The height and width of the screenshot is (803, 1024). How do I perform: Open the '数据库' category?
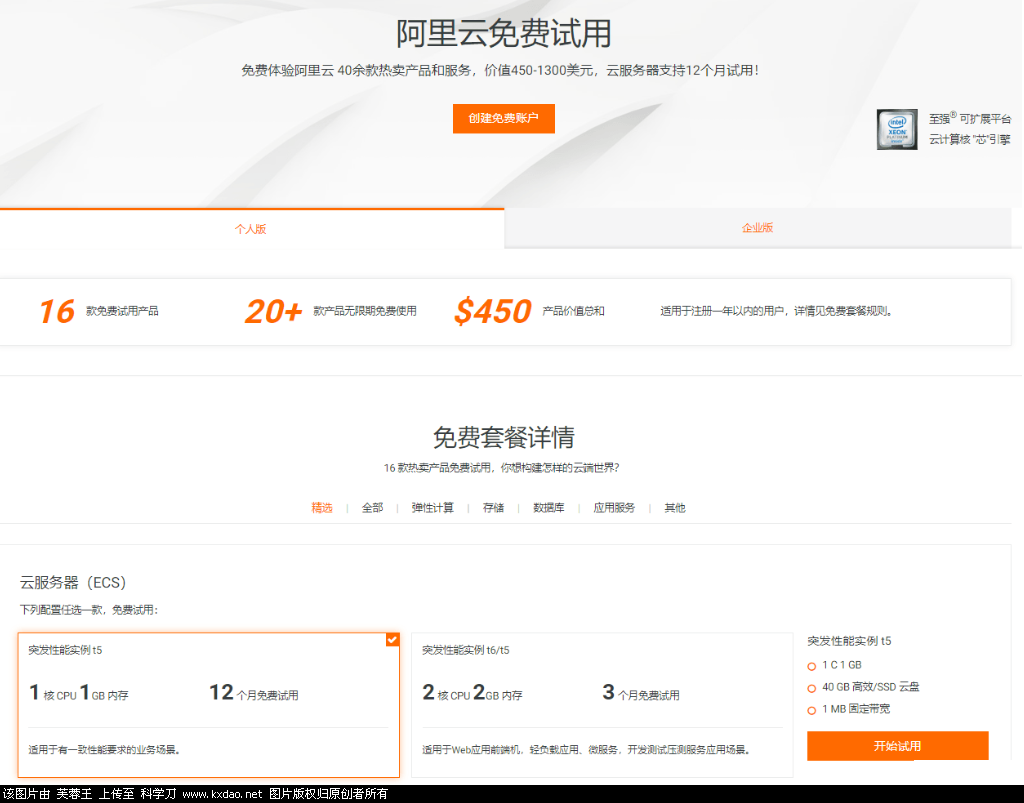tap(549, 508)
